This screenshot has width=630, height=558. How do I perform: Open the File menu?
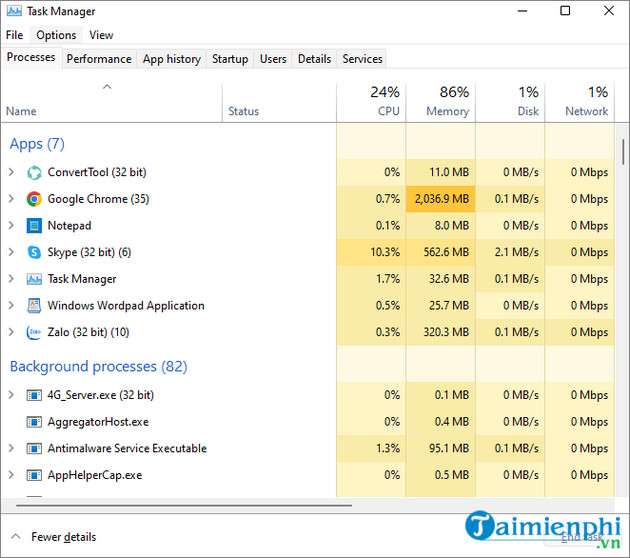(x=14, y=35)
